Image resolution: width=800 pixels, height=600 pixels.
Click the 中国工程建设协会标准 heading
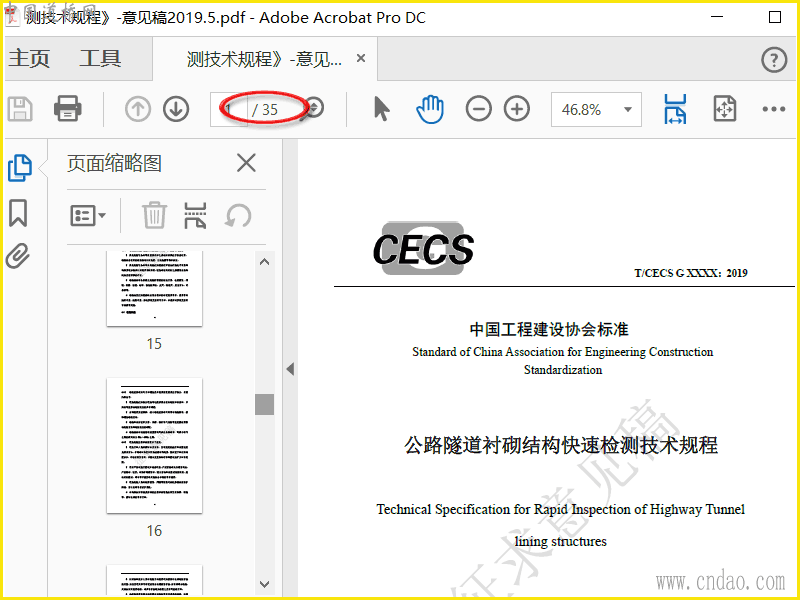click(x=549, y=329)
